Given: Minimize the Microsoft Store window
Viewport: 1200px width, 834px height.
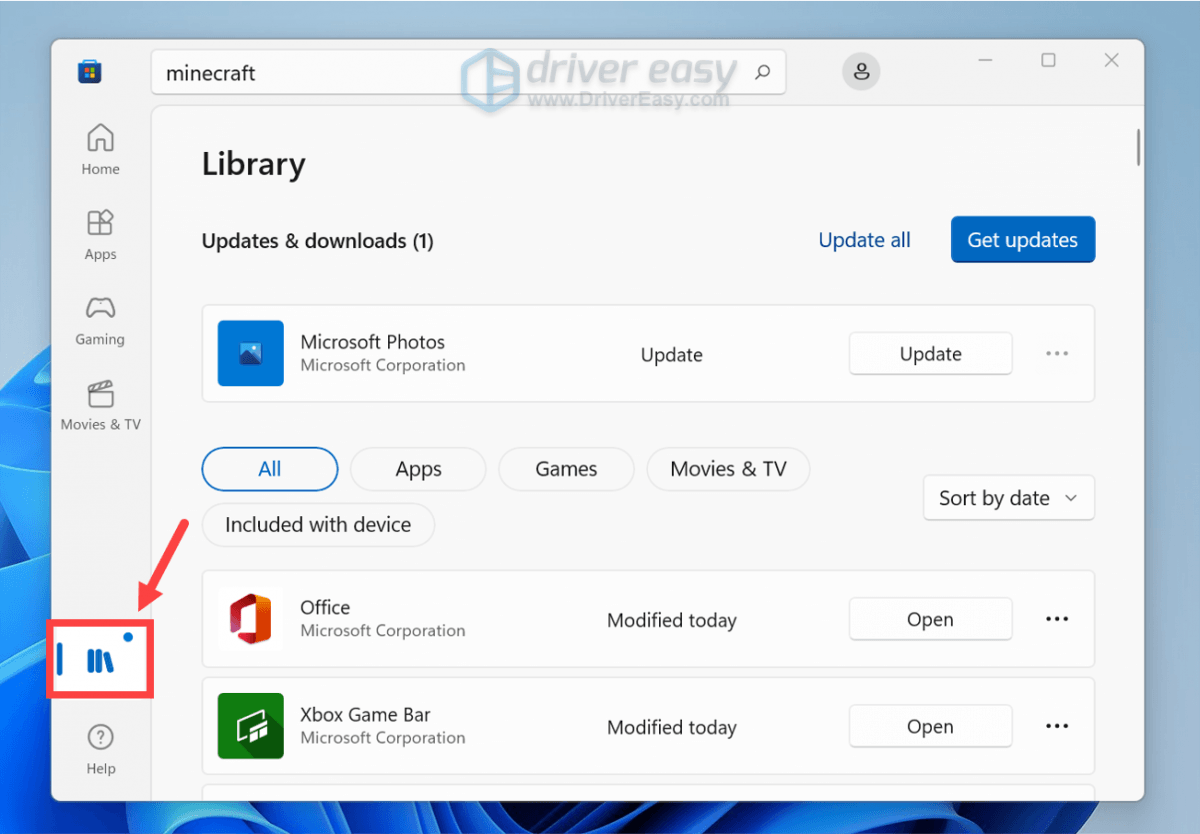Looking at the screenshot, I should point(985,60).
